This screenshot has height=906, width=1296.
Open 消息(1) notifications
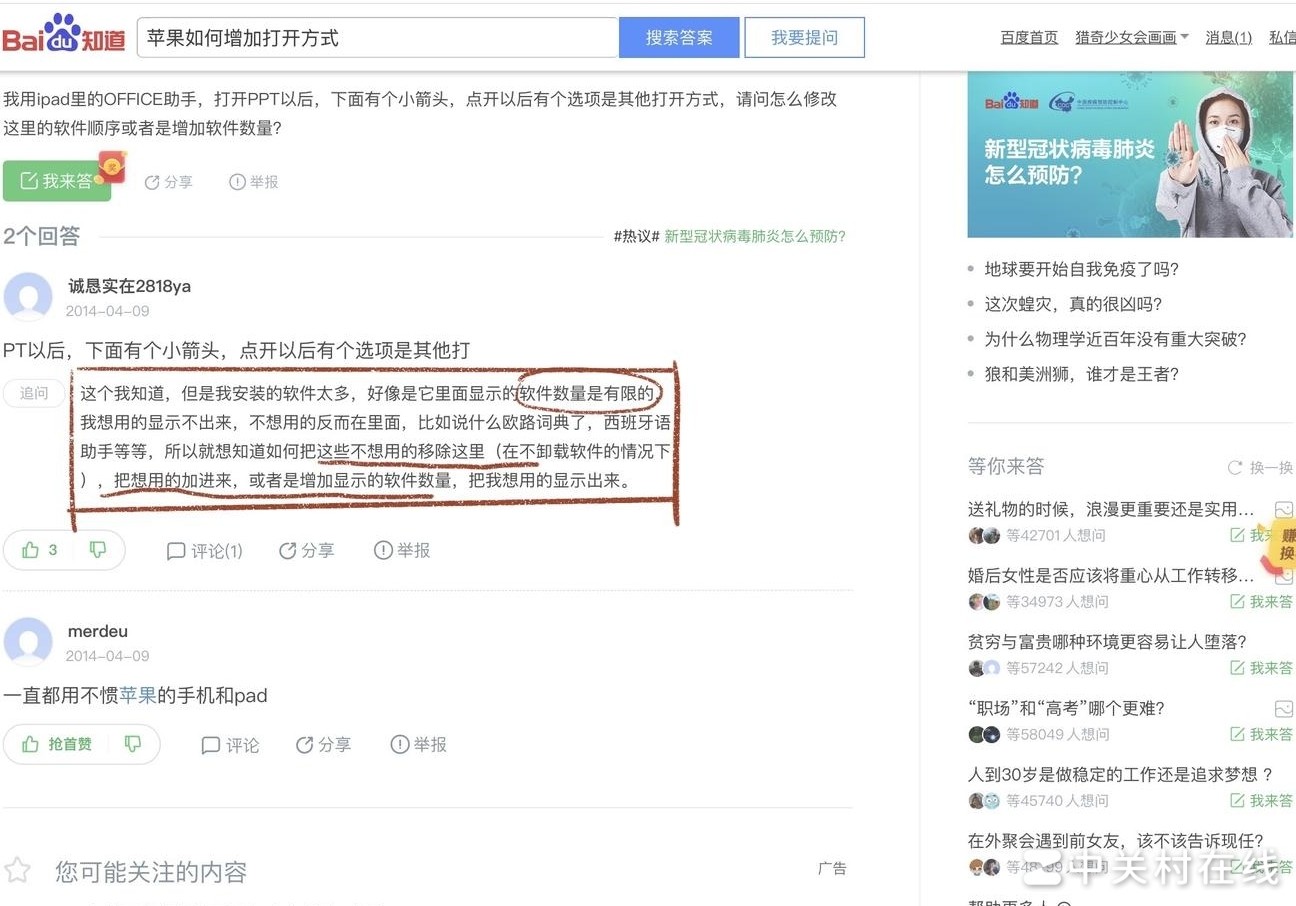click(1228, 37)
